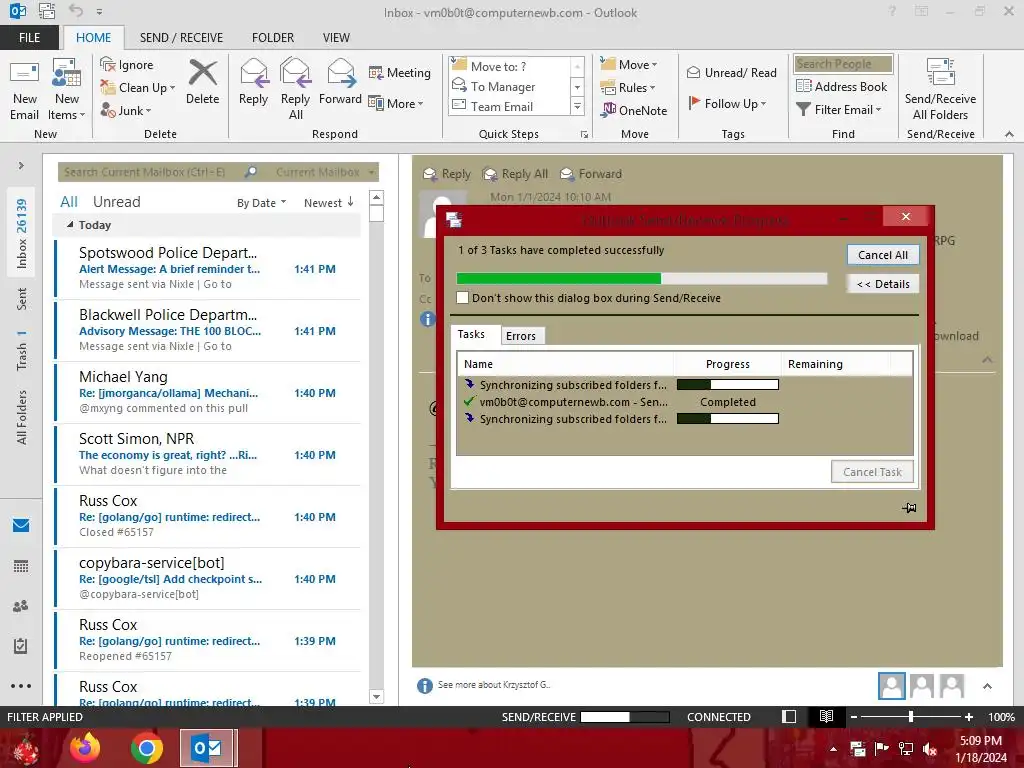This screenshot has width=1024, height=768.
Task: Click the green overall progress bar
Action: pyautogui.click(x=641, y=278)
